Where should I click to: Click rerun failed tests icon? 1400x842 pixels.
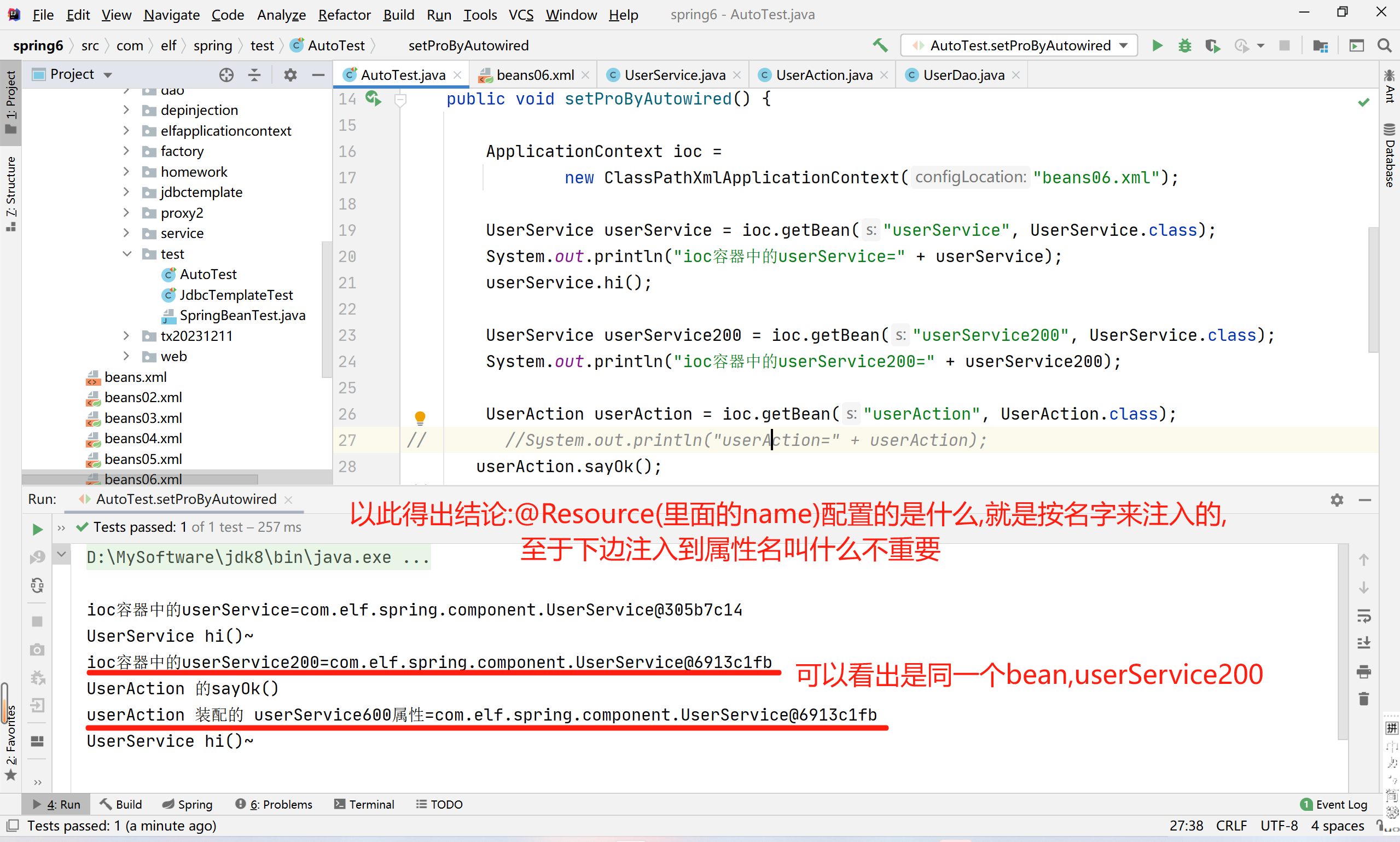[37, 557]
